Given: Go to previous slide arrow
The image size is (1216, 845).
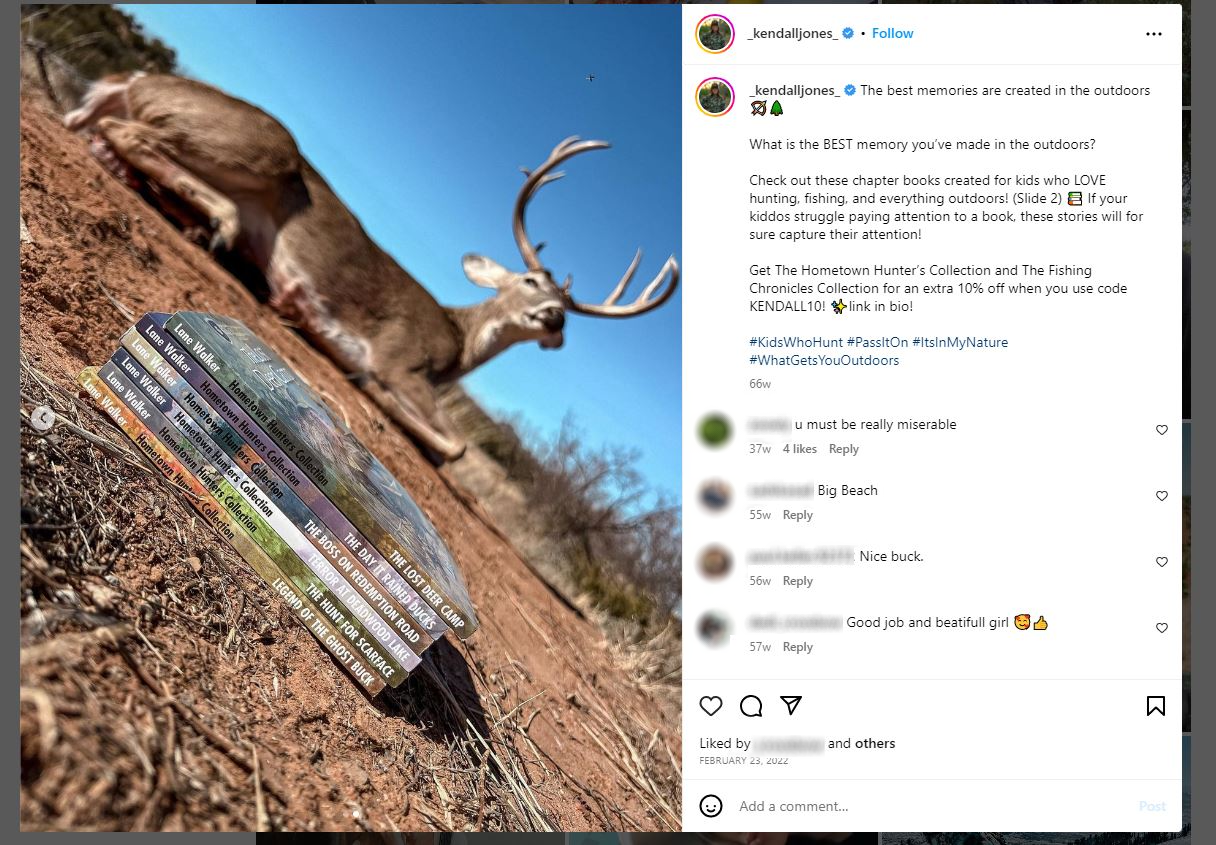Looking at the screenshot, I should pos(42,418).
